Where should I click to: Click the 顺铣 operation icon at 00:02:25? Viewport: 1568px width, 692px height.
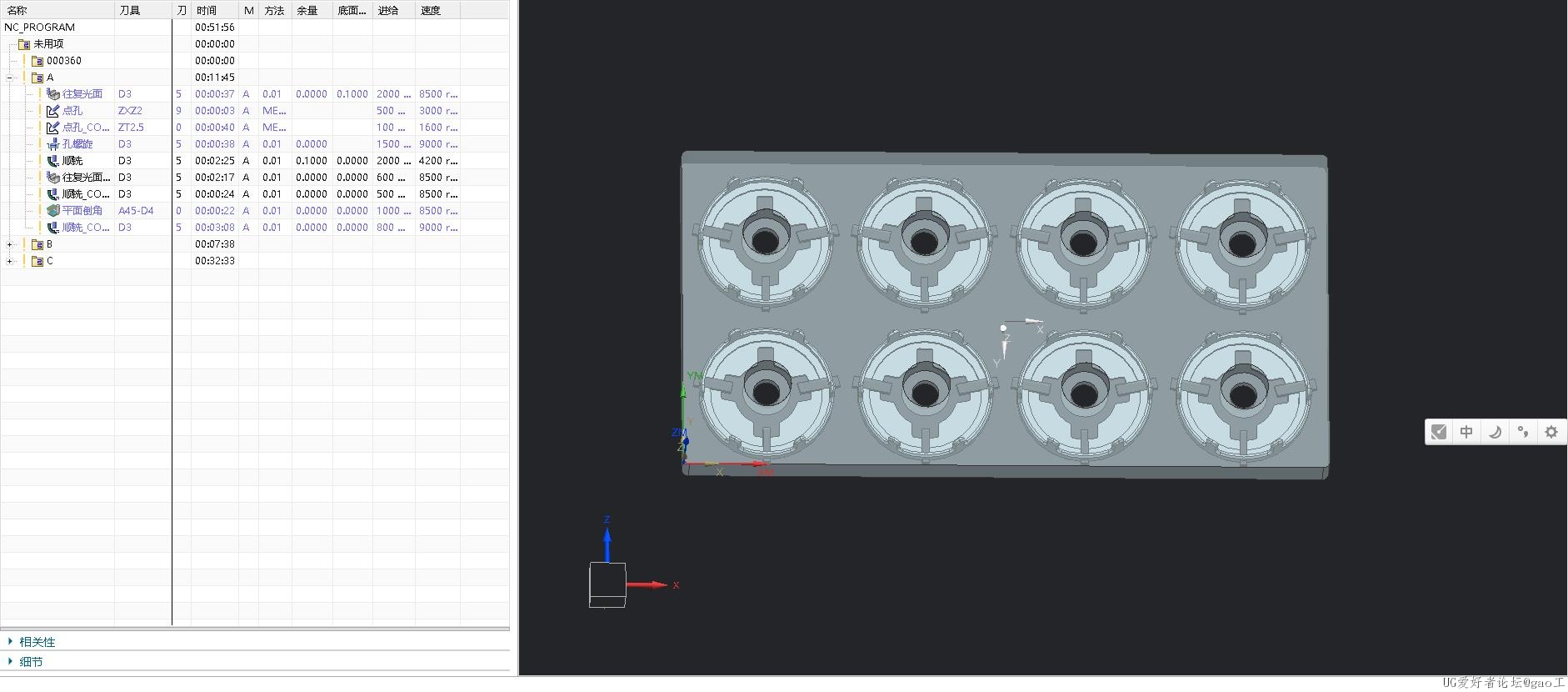(x=53, y=161)
